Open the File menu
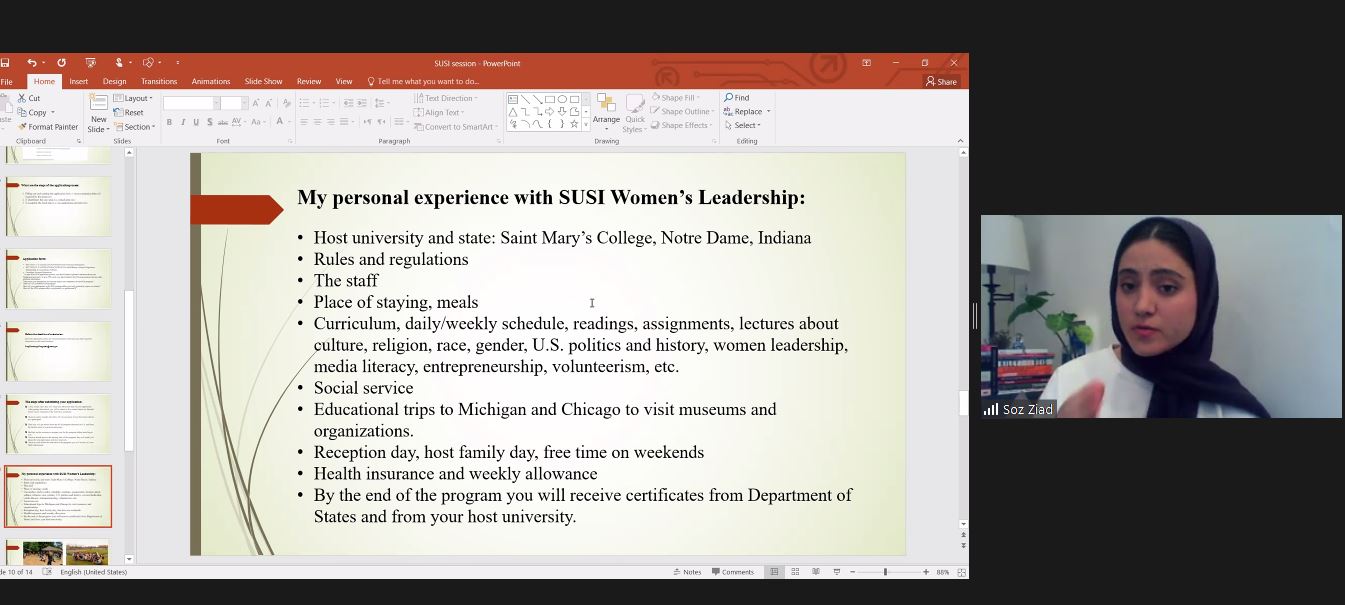The height and width of the screenshot is (605, 1345). coord(6,81)
